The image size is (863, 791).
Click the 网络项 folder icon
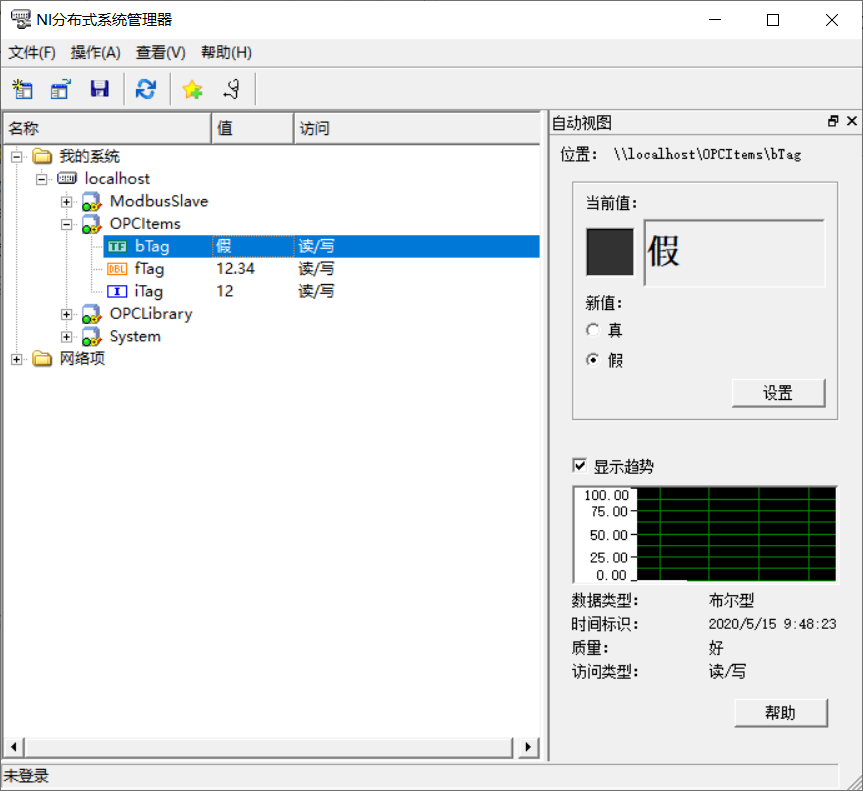pos(42,359)
